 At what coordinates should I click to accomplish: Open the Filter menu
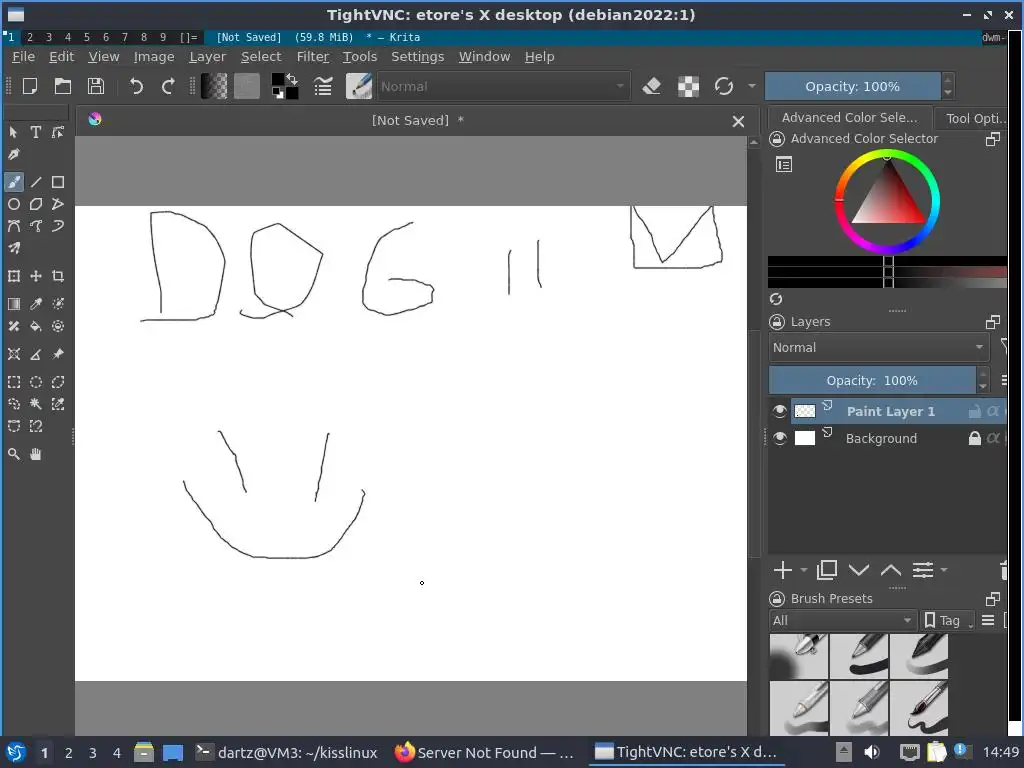tap(313, 57)
